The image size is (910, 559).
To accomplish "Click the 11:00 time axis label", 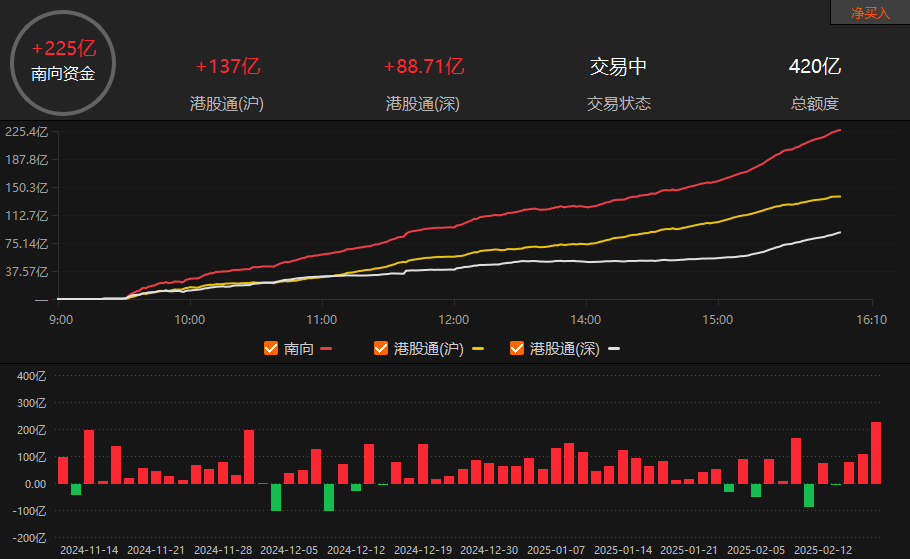I will [x=322, y=320].
